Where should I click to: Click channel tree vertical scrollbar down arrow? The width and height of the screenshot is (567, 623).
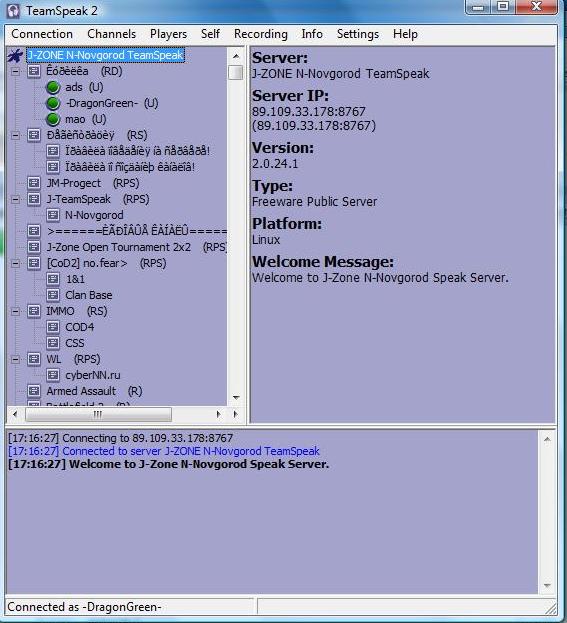tap(236, 398)
